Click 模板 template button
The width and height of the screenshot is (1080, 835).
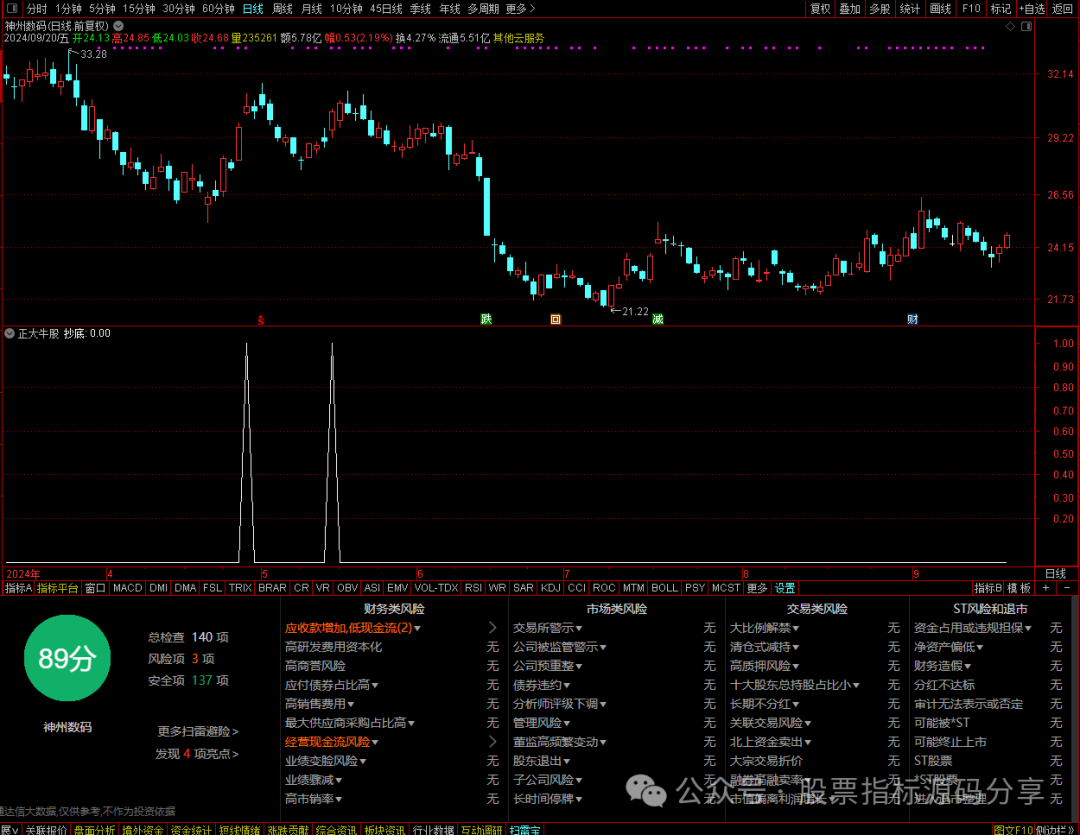(1019, 588)
